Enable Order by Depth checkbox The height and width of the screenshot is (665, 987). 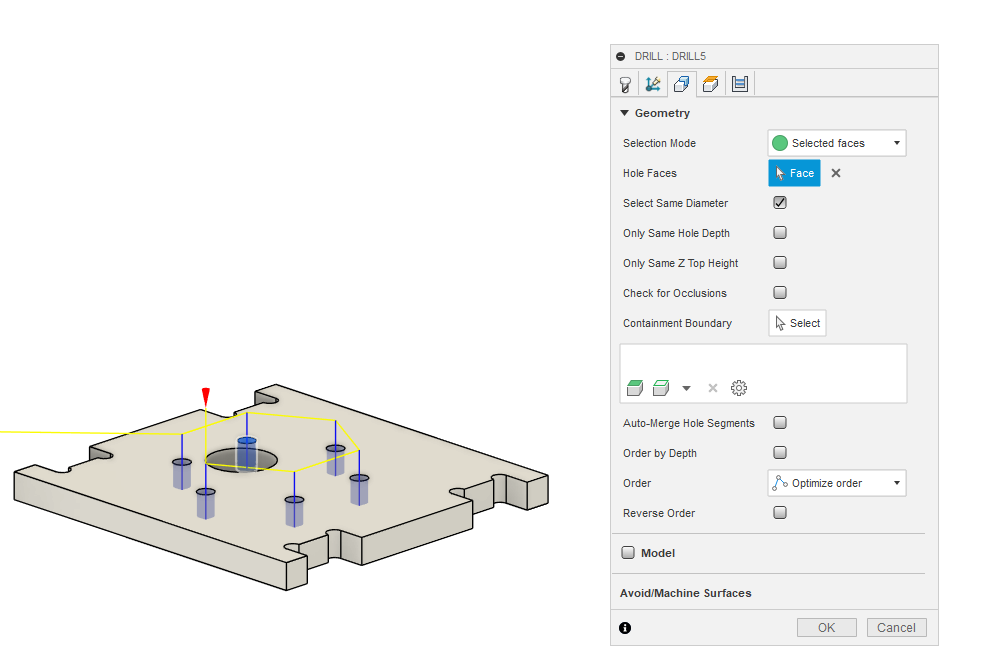pos(780,453)
